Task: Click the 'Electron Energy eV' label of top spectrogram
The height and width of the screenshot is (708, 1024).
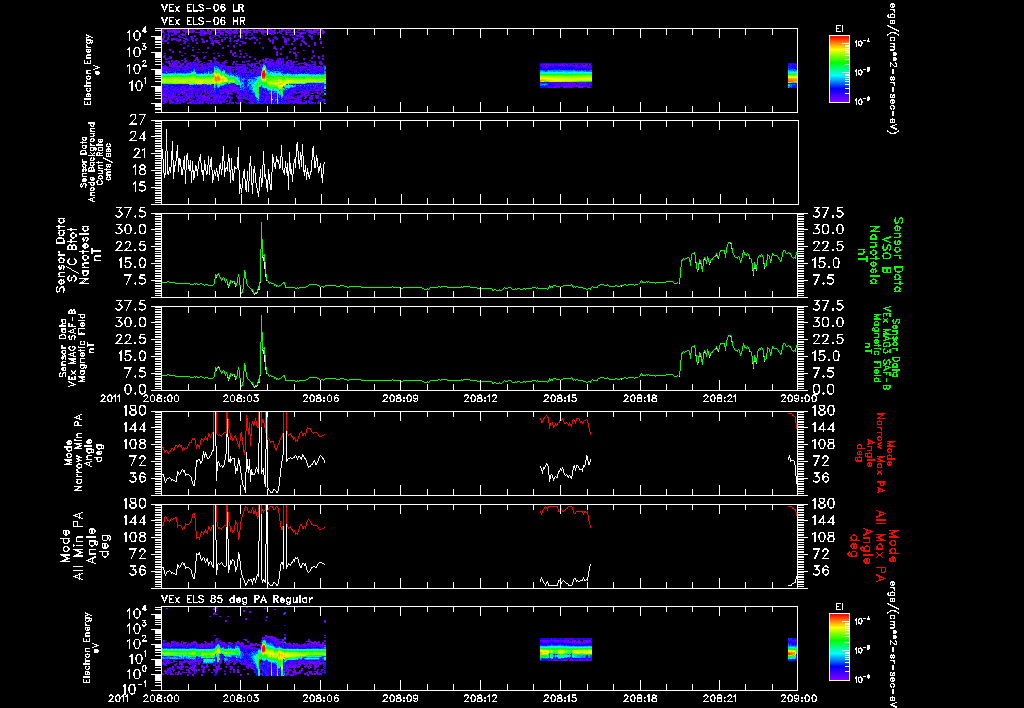Action: pyautogui.click(x=90, y=70)
